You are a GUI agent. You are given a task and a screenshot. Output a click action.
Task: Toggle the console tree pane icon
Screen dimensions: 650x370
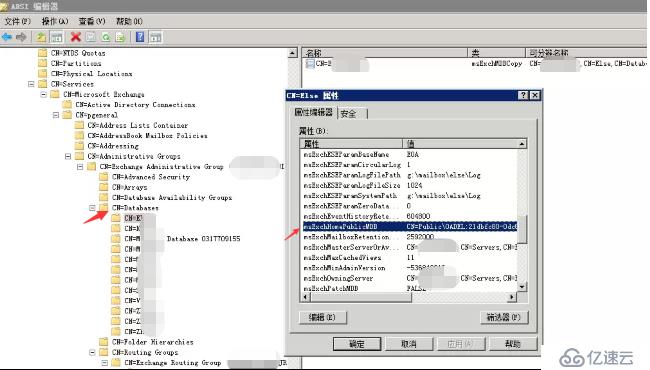pos(56,37)
